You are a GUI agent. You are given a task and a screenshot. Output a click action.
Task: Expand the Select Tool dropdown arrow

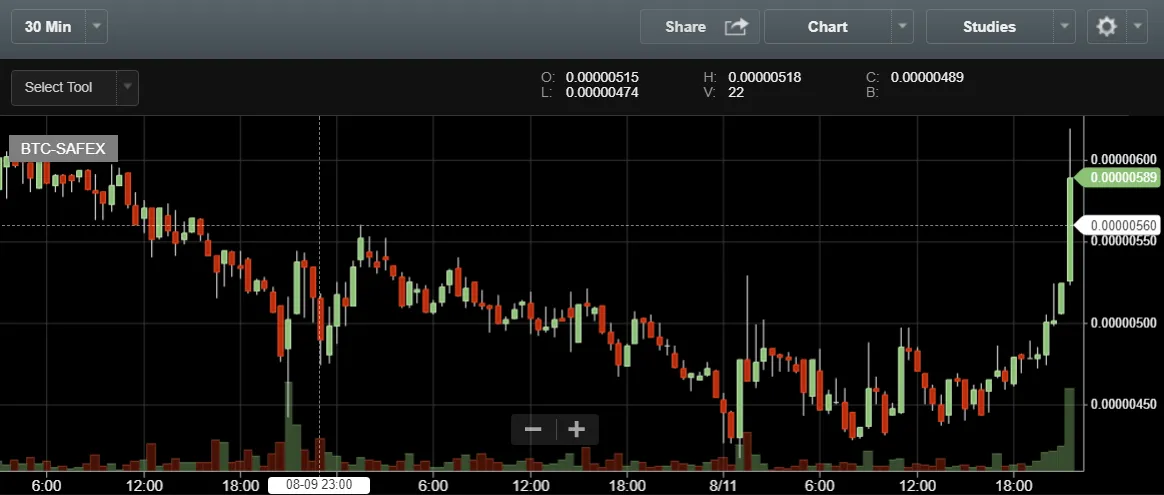pyautogui.click(x=128, y=88)
